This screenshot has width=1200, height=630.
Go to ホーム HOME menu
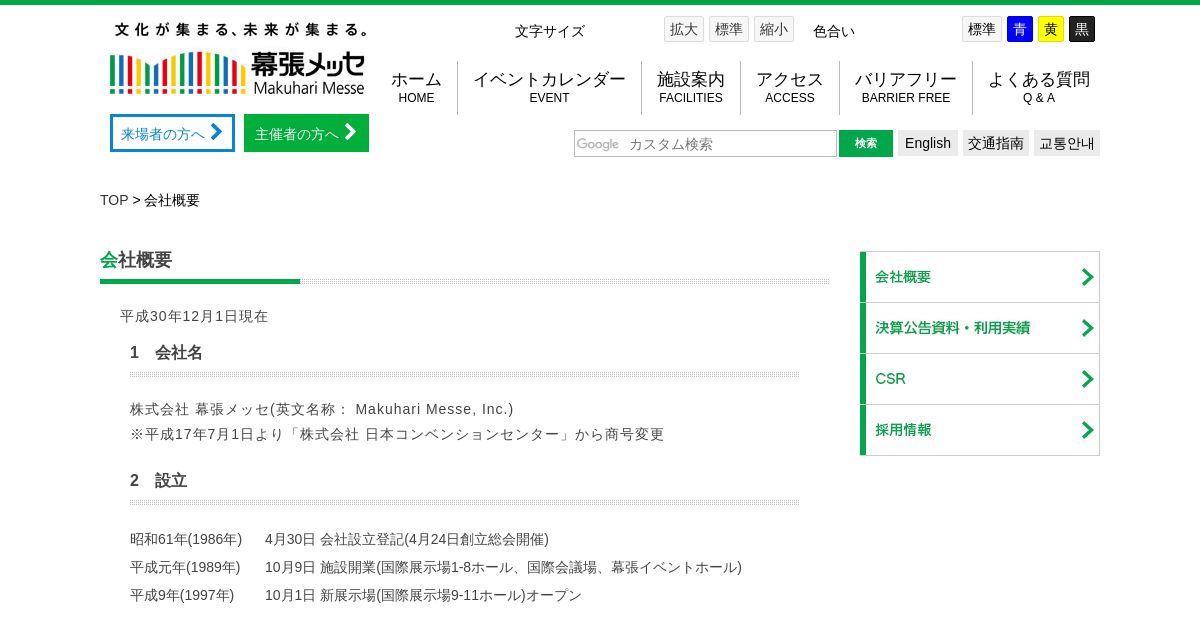tap(416, 87)
